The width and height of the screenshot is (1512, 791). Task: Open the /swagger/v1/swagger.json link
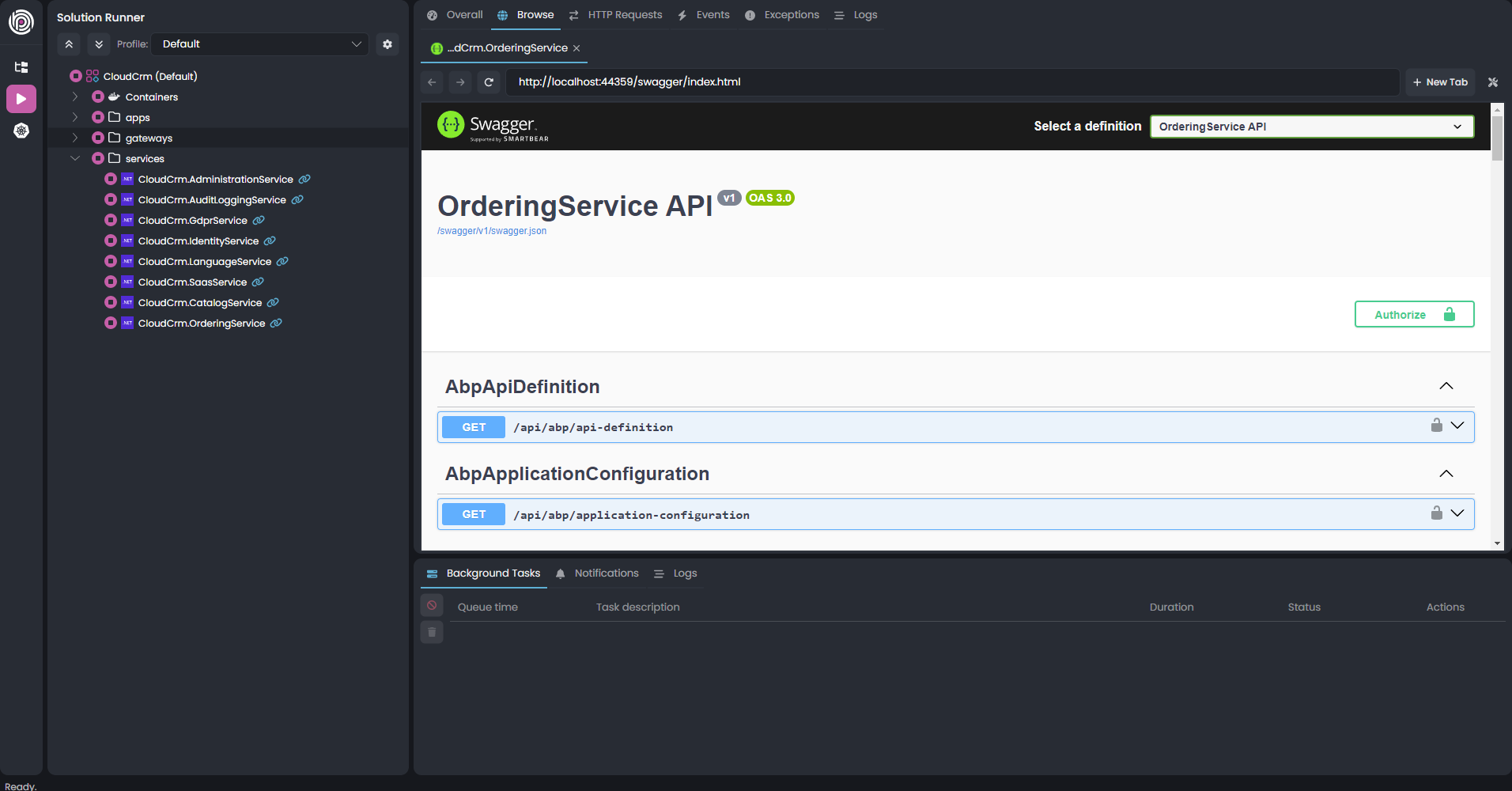click(x=492, y=230)
